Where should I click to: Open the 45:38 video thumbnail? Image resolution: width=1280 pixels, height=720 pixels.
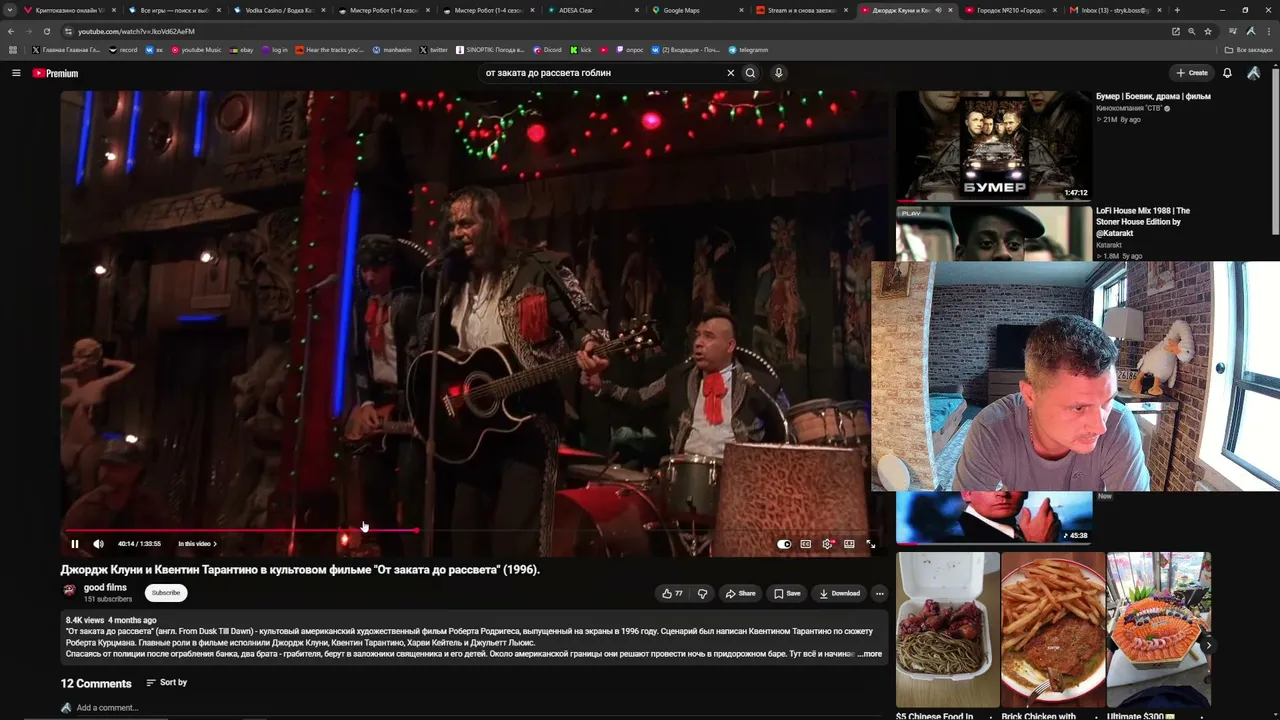click(x=994, y=517)
